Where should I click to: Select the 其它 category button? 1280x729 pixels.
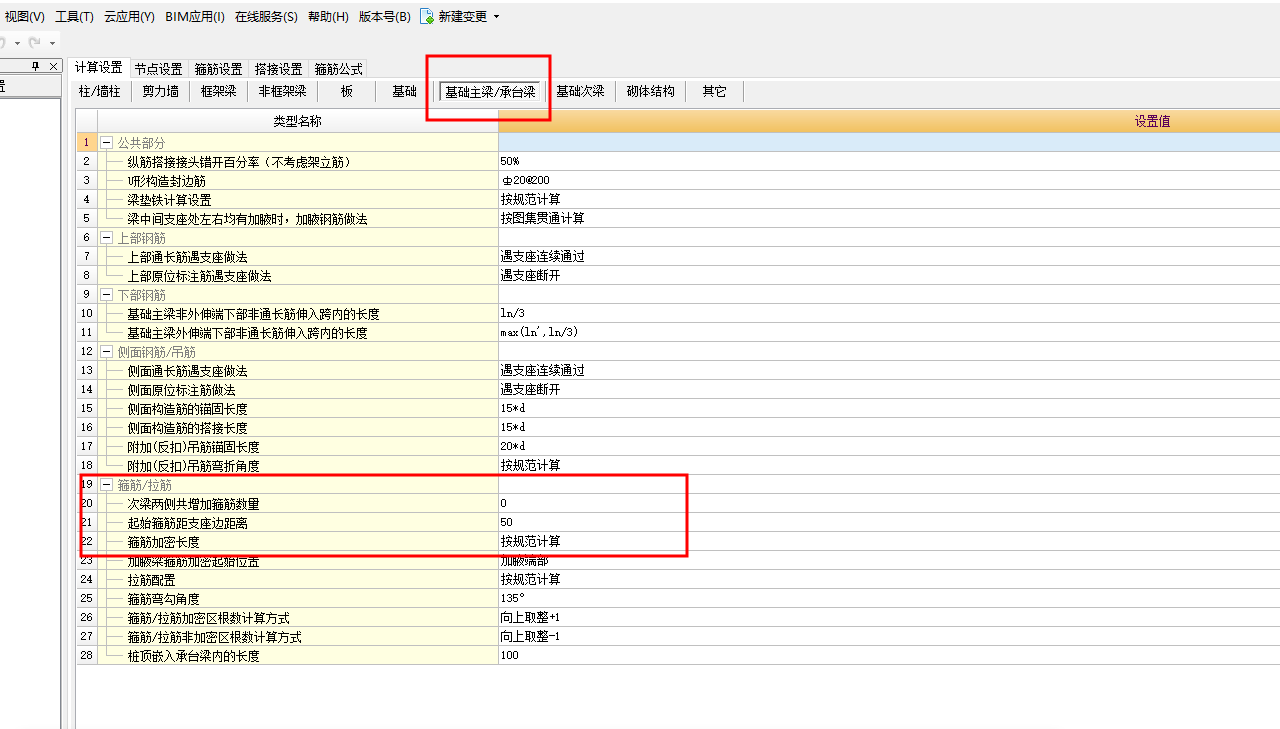coord(714,91)
